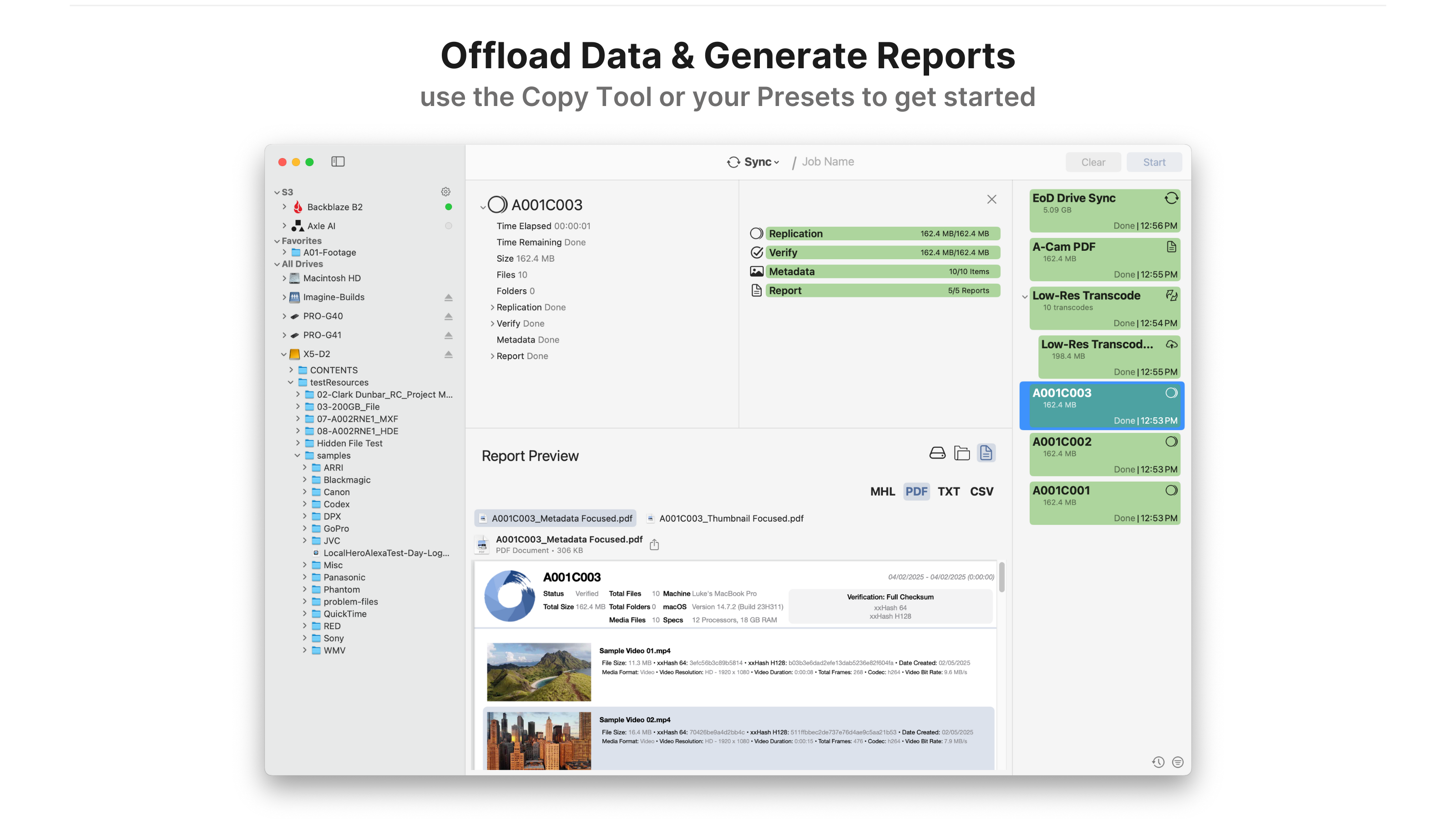Eject the X5-D2 drive
This screenshot has height=819, width=1456.
click(x=448, y=354)
